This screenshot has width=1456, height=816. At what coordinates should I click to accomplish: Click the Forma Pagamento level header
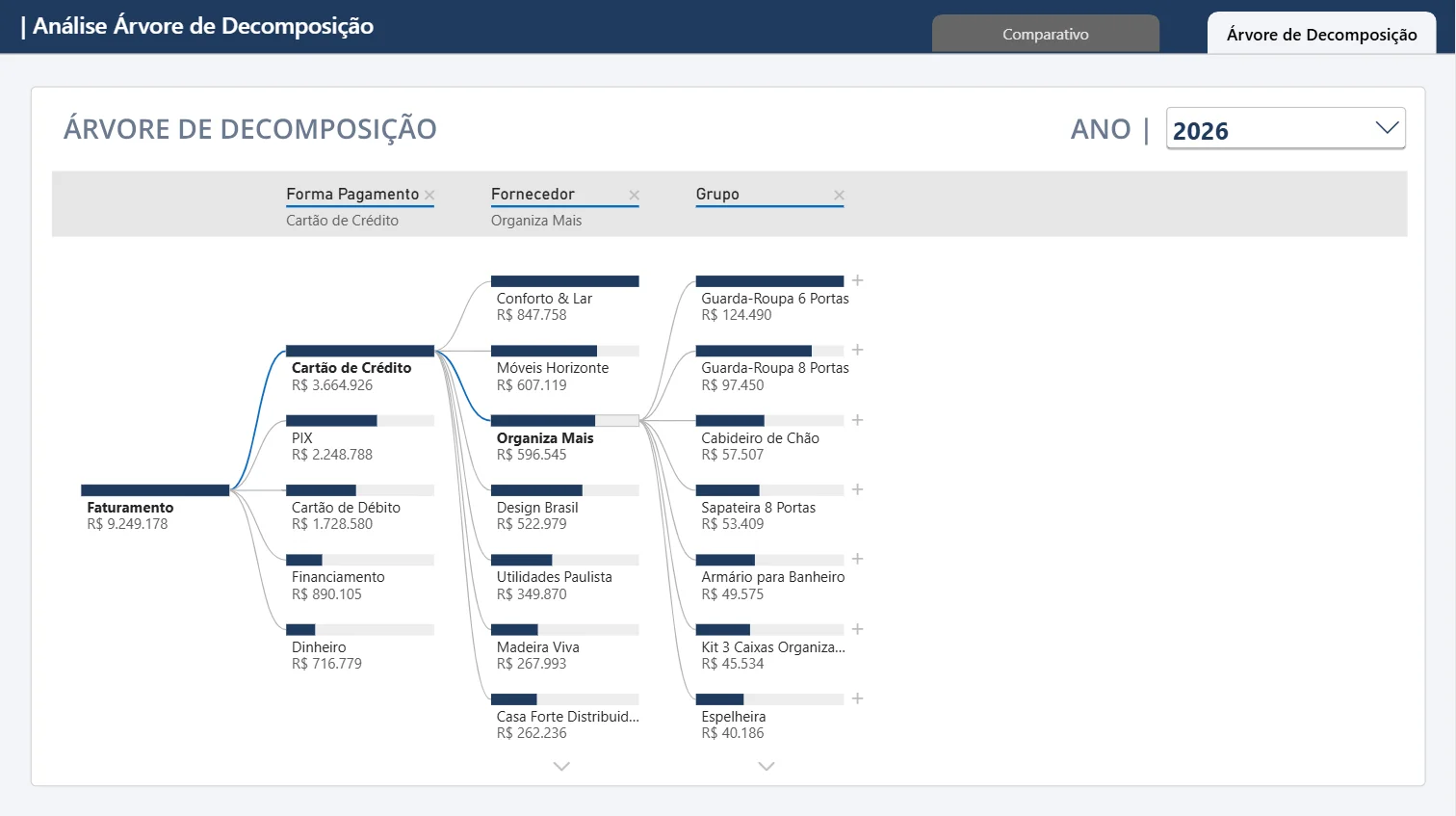[352, 195]
